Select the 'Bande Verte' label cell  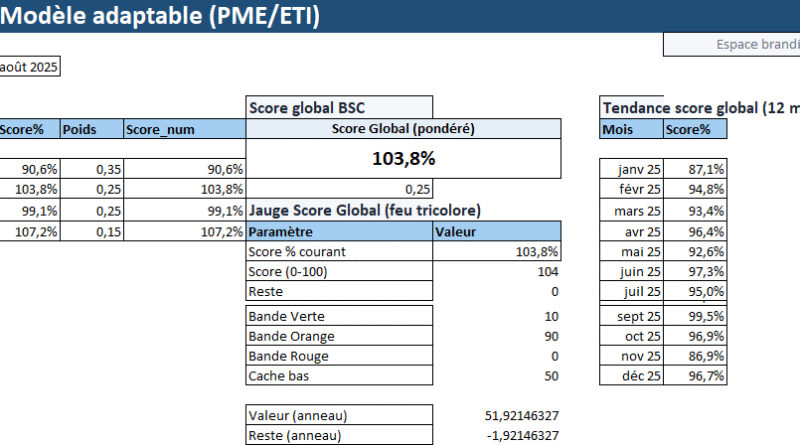[x=339, y=316]
